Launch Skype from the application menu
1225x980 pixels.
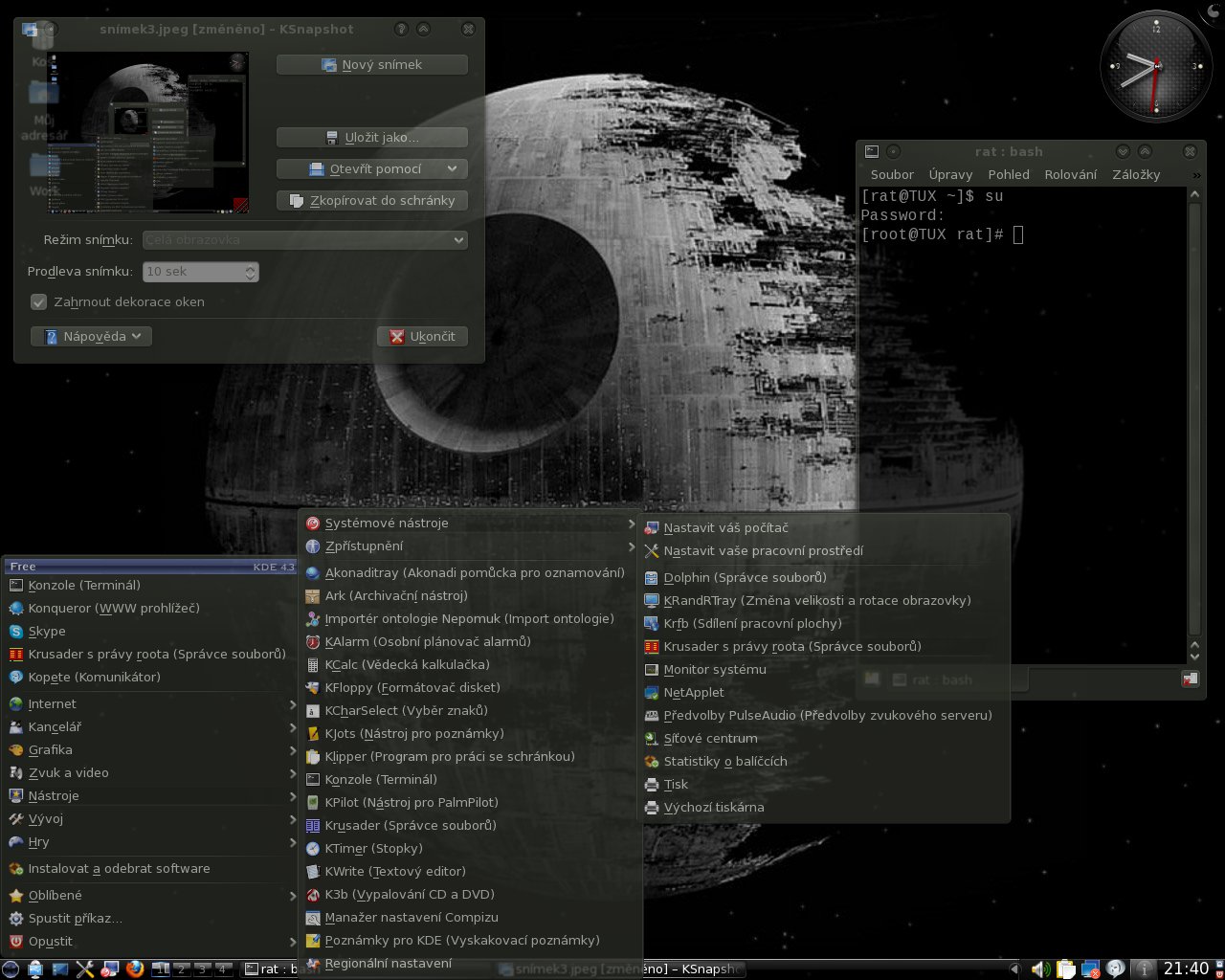tap(47, 631)
